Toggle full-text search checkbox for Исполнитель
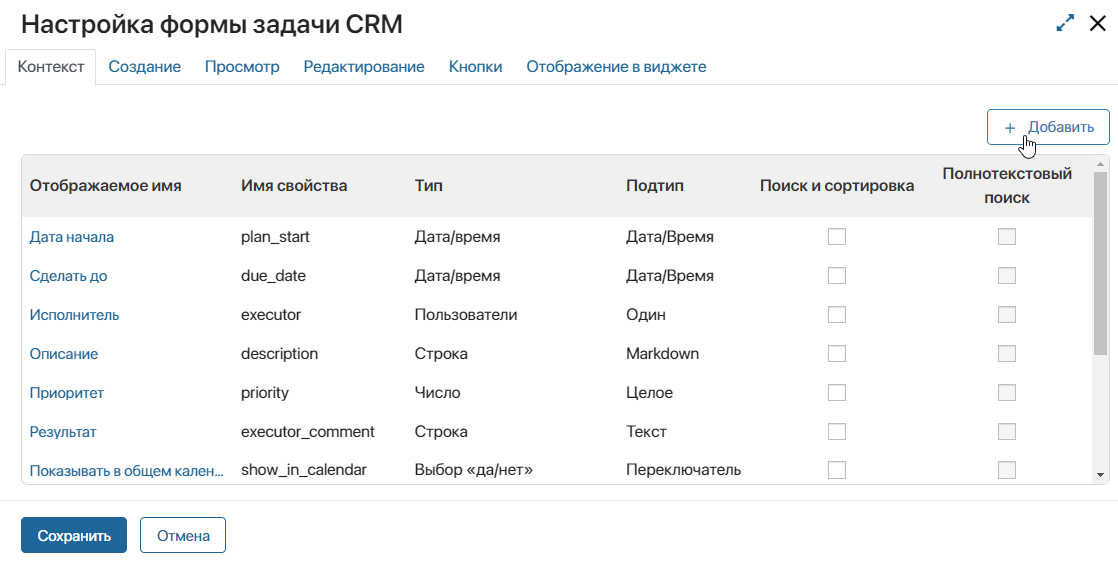 click(1007, 314)
